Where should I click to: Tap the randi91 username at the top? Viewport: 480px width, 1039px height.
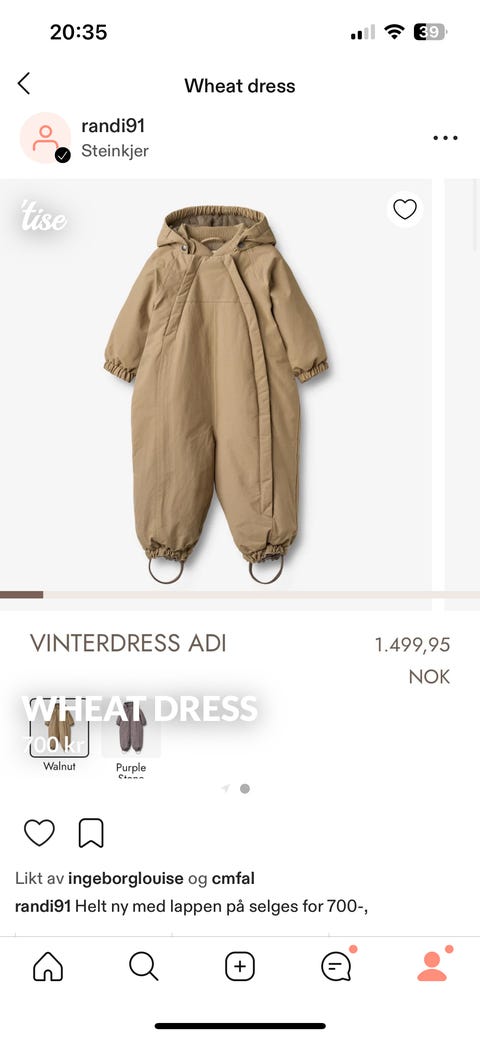[113, 126]
